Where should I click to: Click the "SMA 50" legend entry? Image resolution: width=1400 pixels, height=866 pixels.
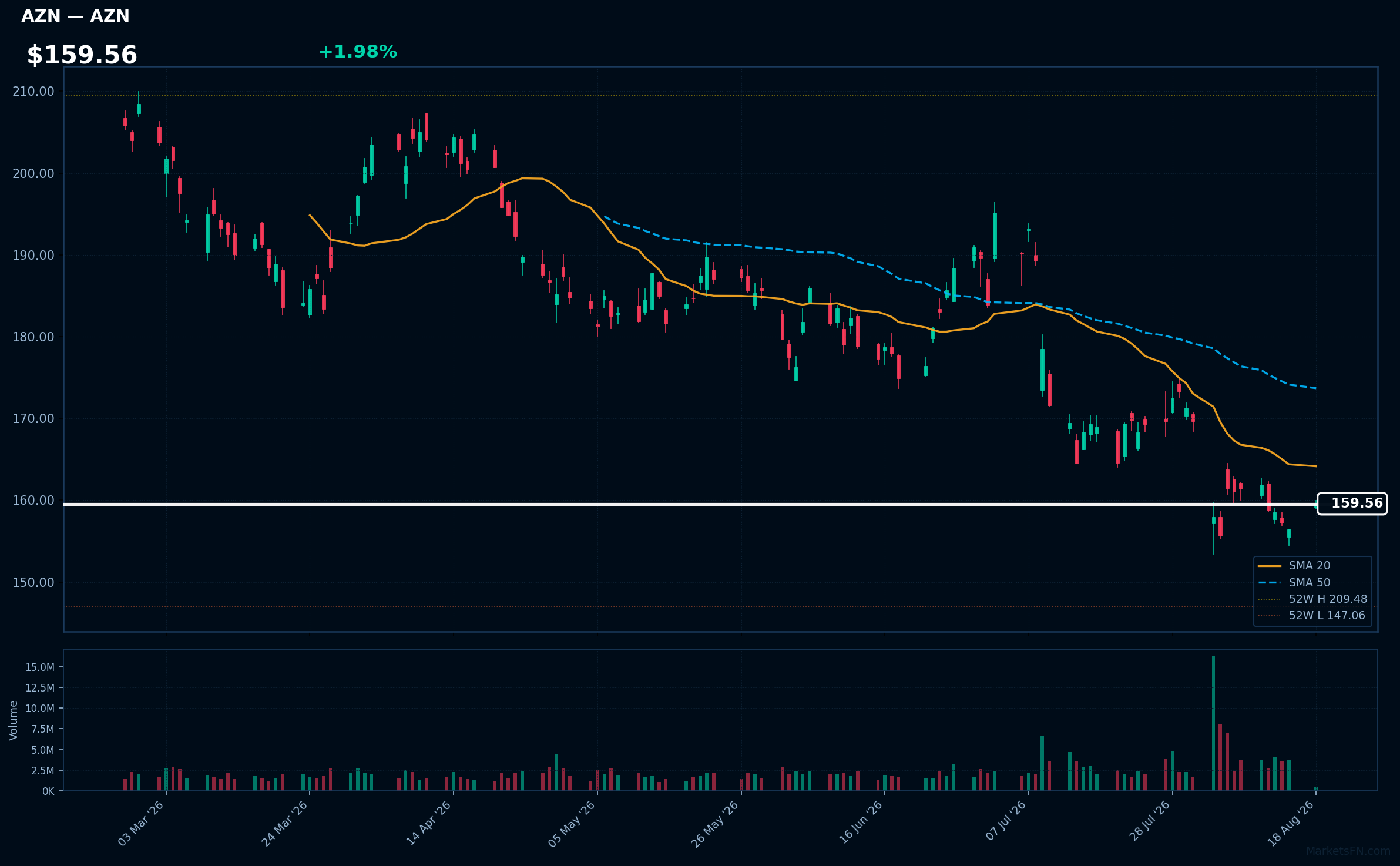pyautogui.click(x=1294, y=582)
